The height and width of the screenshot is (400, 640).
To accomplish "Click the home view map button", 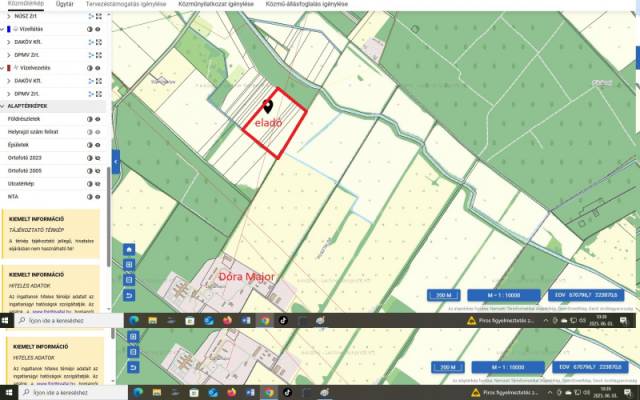I will 128,250.
